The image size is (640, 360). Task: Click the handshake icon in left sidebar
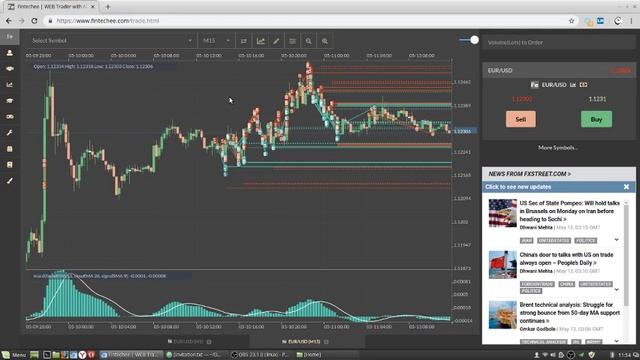(x=9, y=69)
